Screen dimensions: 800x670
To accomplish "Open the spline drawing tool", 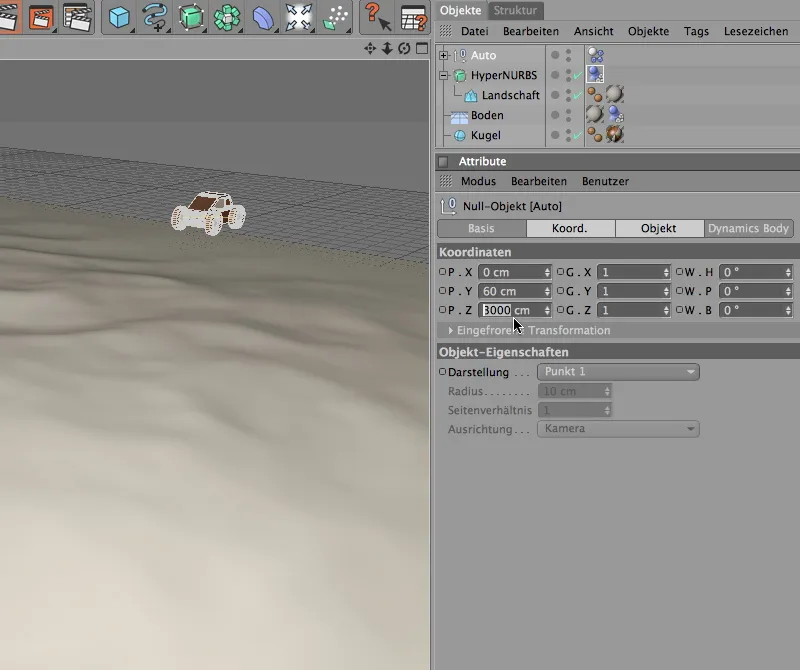I will coord(155,17).
